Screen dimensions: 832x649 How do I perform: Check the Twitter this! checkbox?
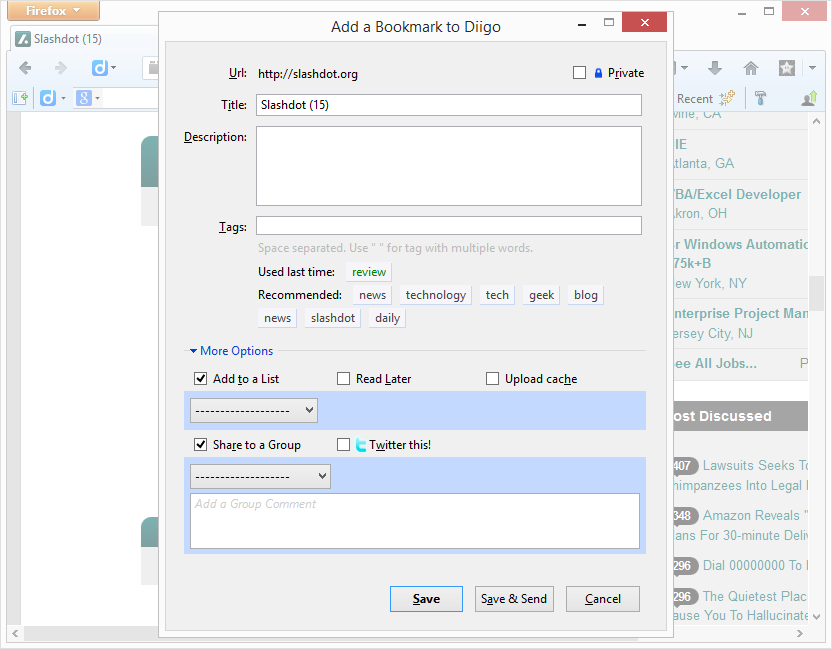[343, 444]
